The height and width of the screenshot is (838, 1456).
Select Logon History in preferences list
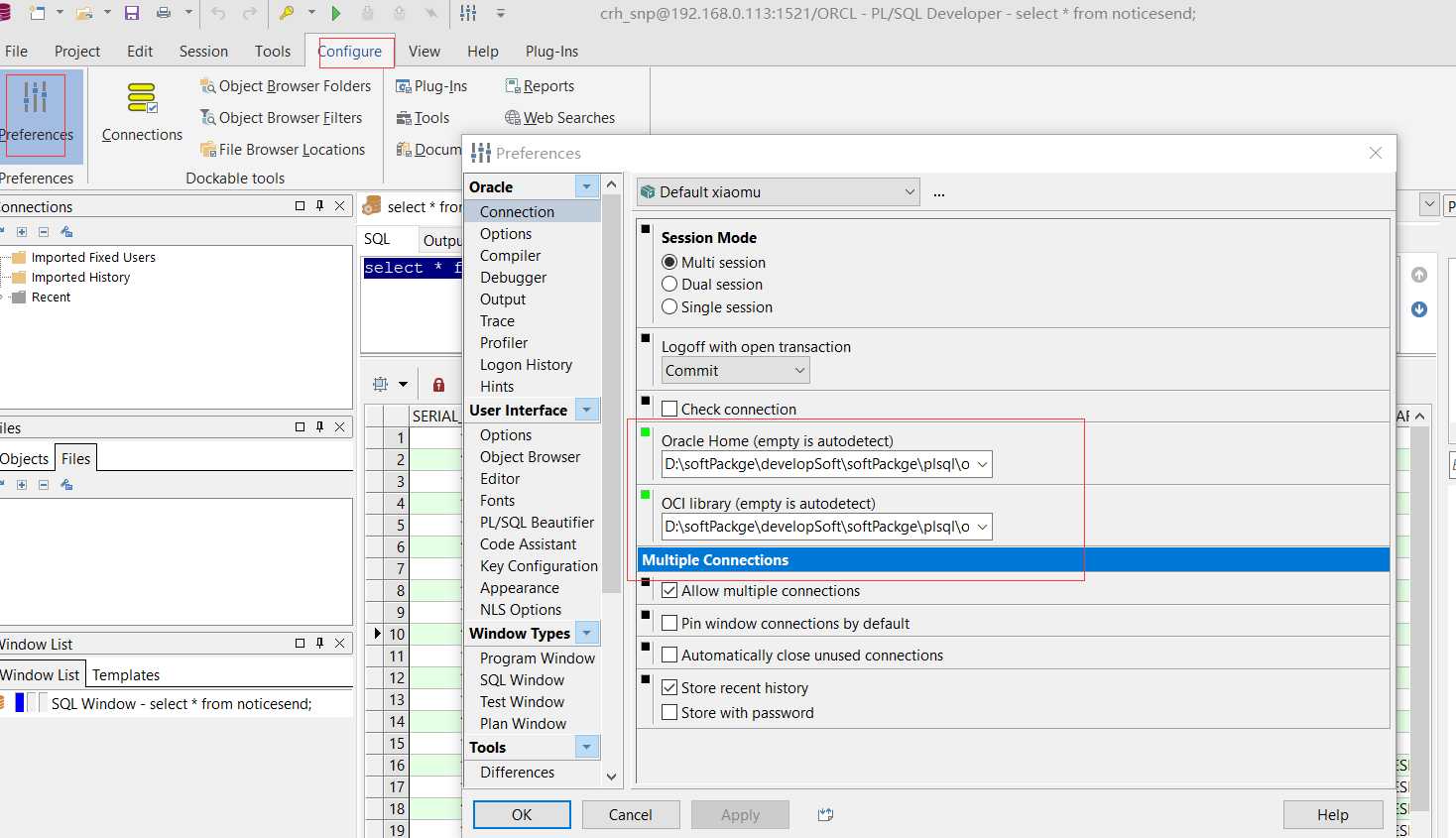point(526,365)
